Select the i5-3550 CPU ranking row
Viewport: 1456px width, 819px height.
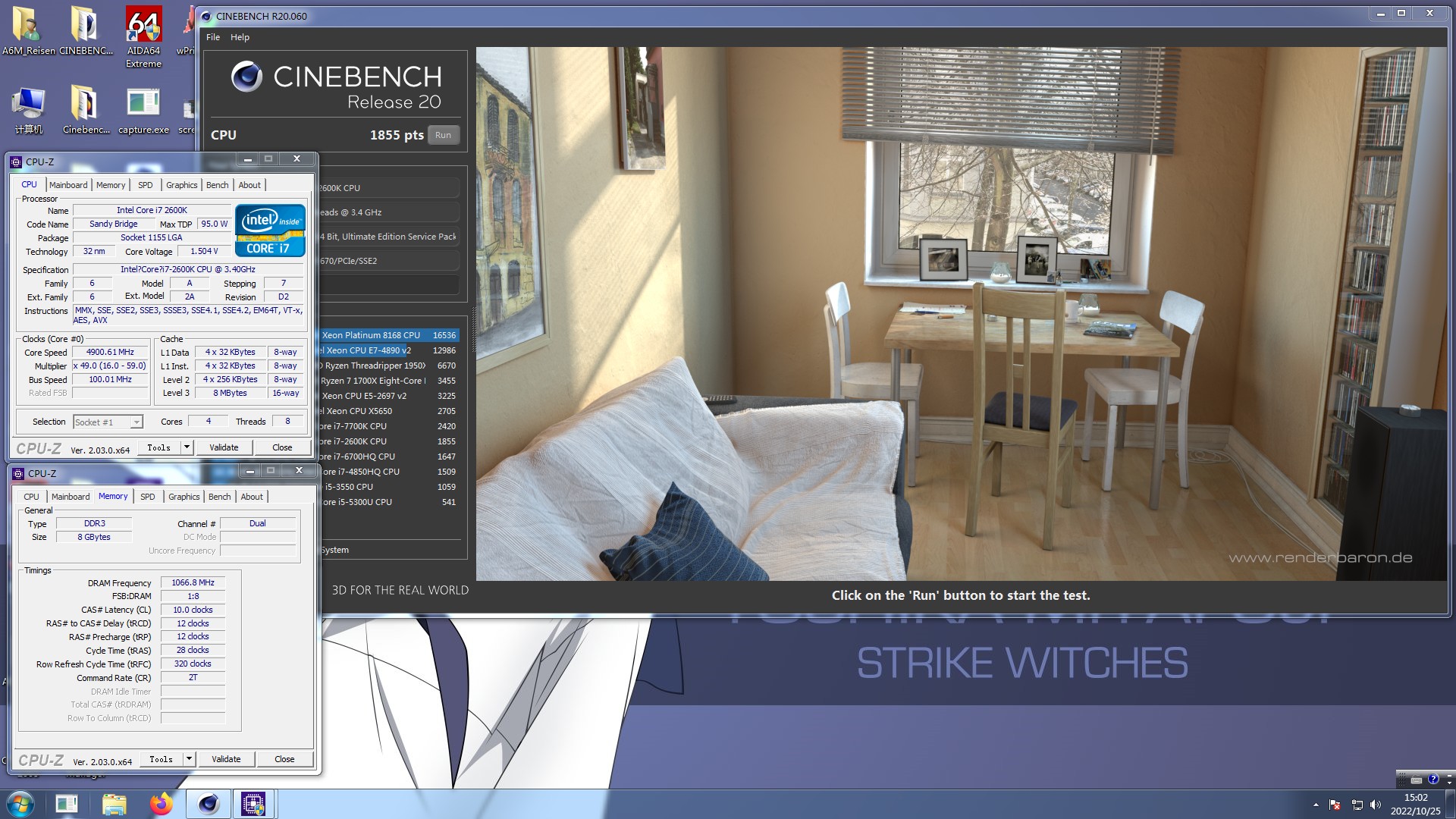click(388, 487)
